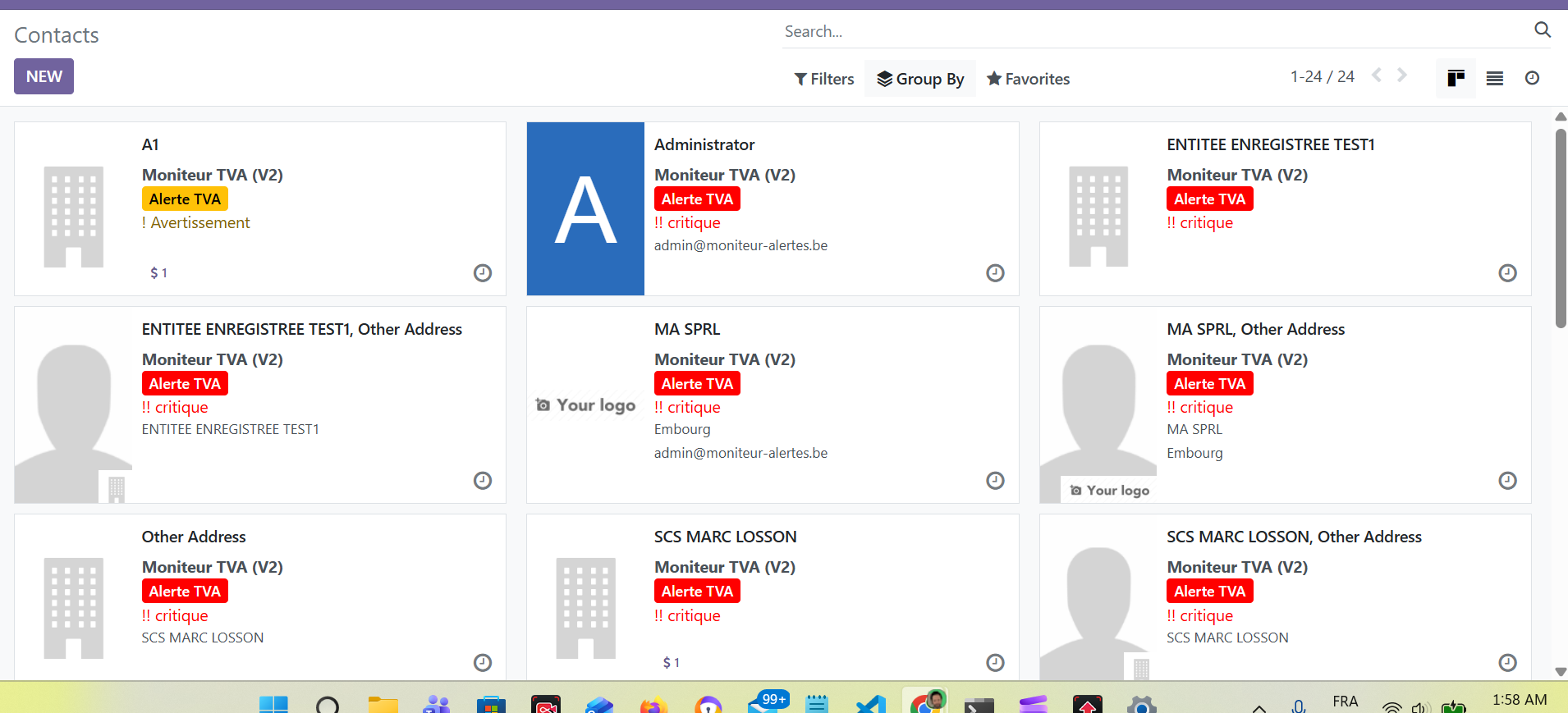Open activity clock on SCS MARC LOSSON, Other Address card

1507,663
